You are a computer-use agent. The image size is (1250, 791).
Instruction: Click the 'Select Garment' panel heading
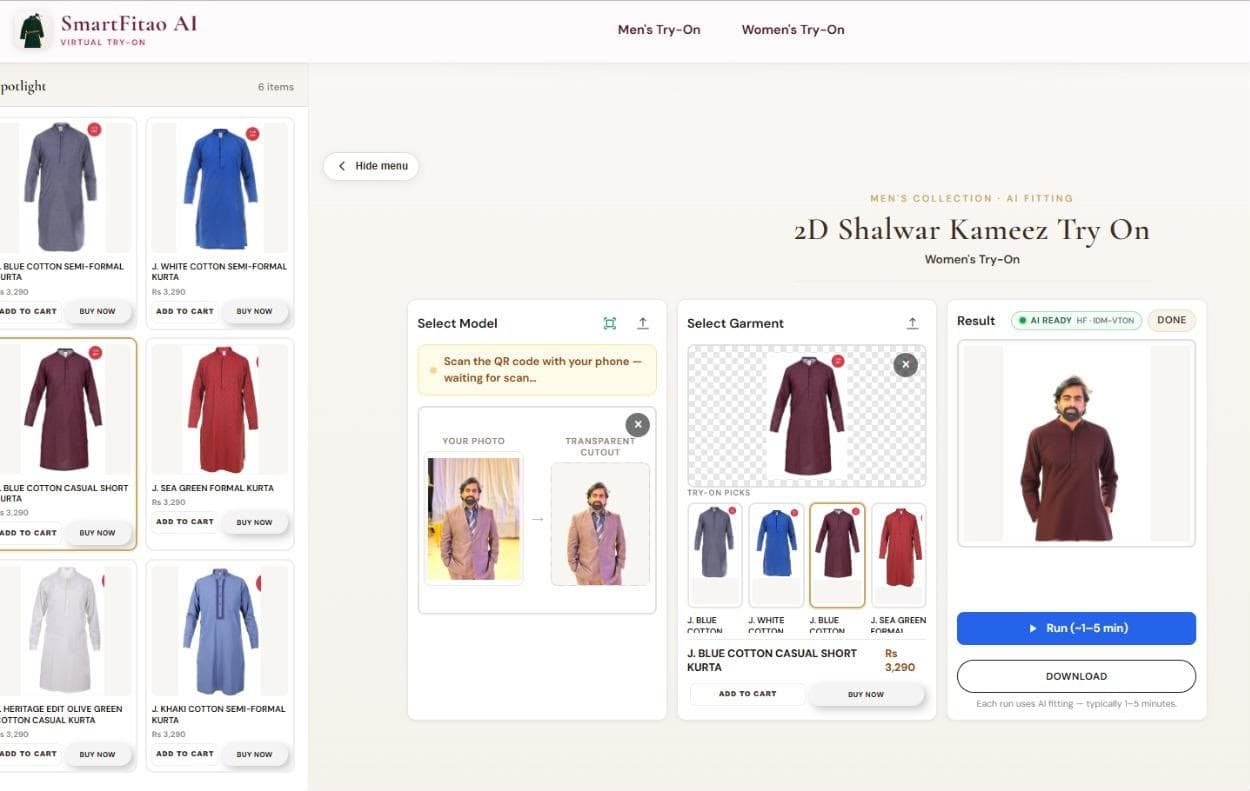click(x=735, y=323)
